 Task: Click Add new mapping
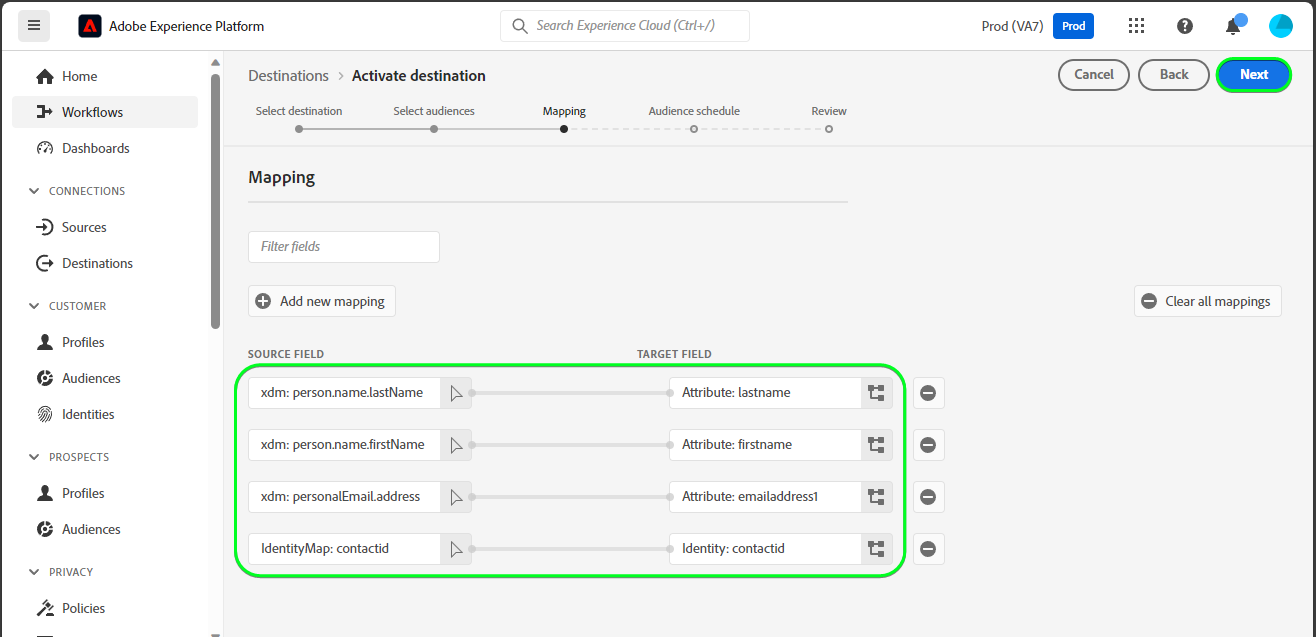(x=322, y=301)
